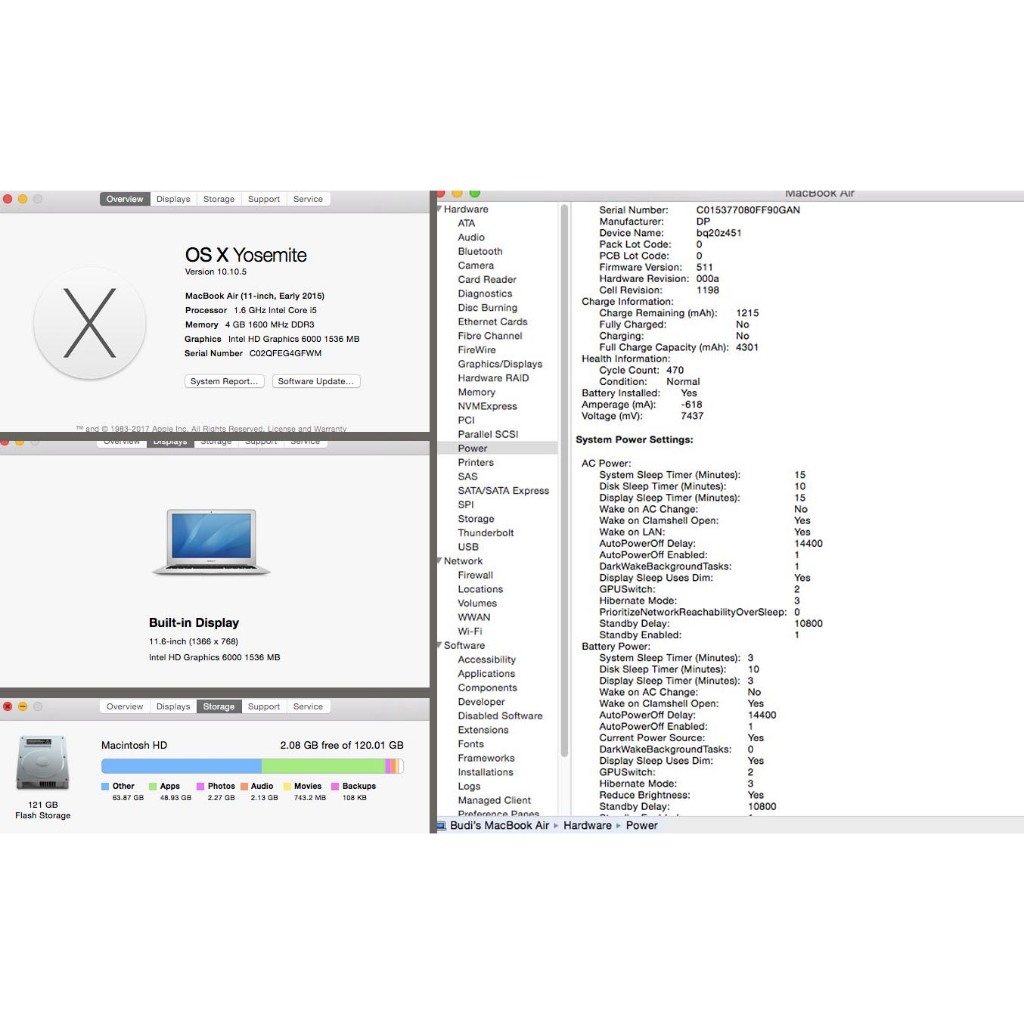Collapse the Hardware section in sidebar
Image resolution: width=1024 pixels, height=1024 pixels.
(440, 209)
